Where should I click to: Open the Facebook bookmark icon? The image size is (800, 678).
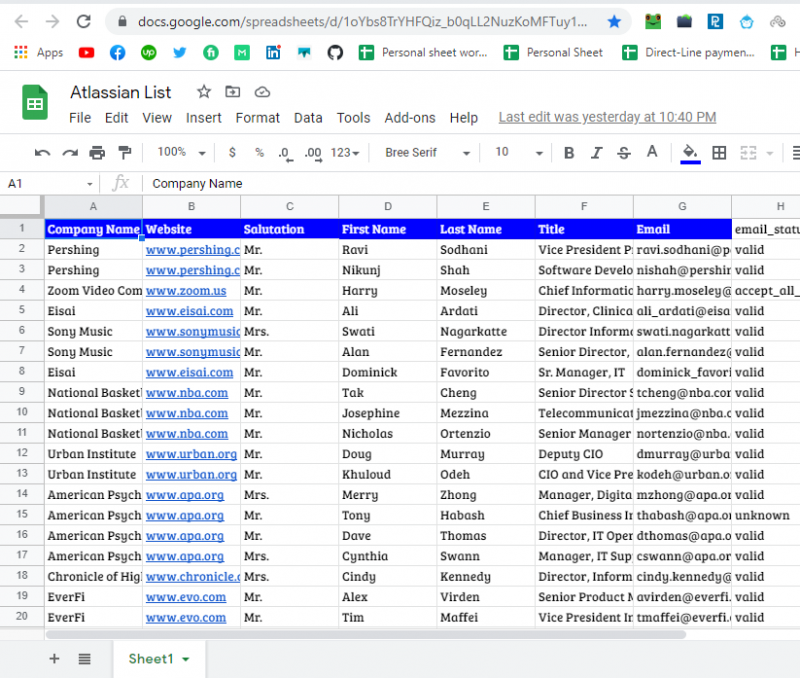click(117, 53)
